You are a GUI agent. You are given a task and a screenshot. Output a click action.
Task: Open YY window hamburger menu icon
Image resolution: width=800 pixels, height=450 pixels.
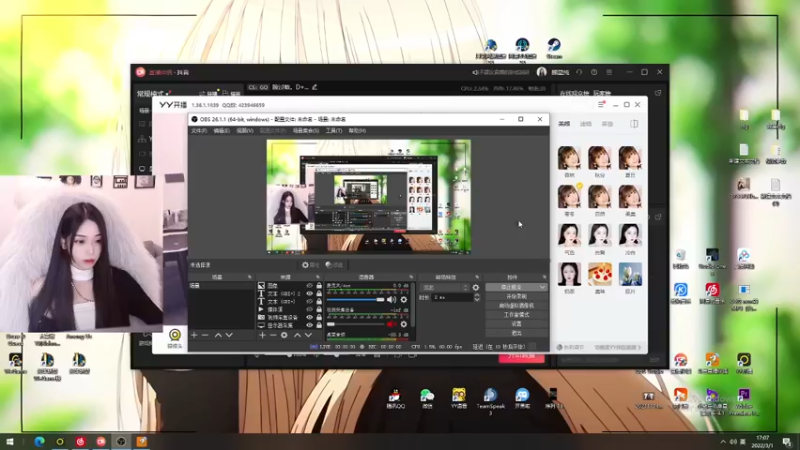pos(601,105)
